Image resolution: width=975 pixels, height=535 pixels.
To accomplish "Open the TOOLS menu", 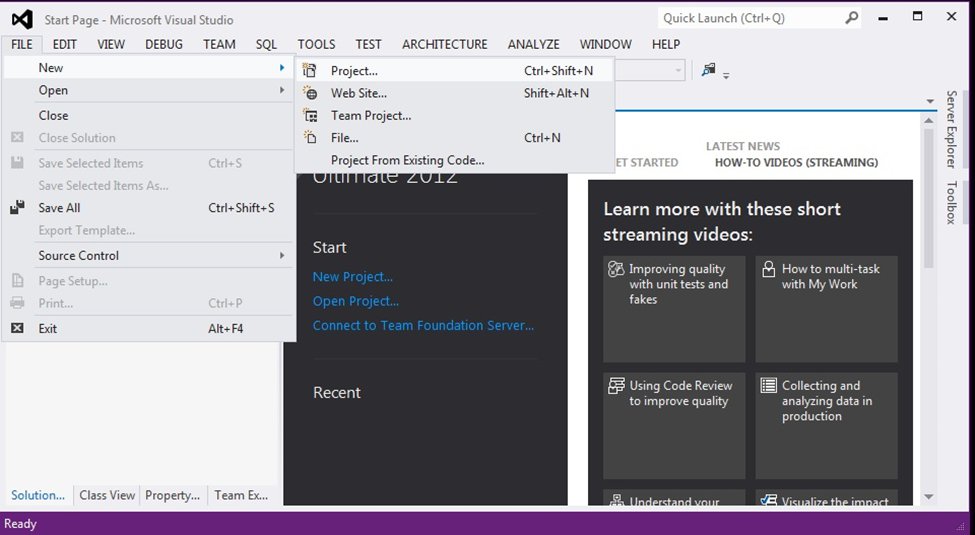I will point(317,44).
